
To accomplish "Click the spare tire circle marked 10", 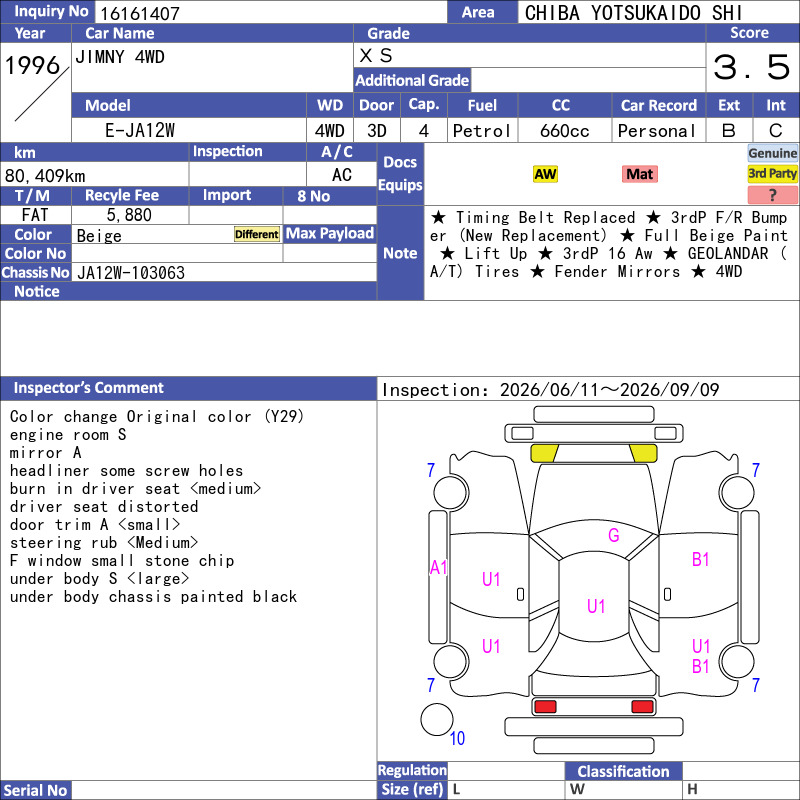I will click(437, 719).
